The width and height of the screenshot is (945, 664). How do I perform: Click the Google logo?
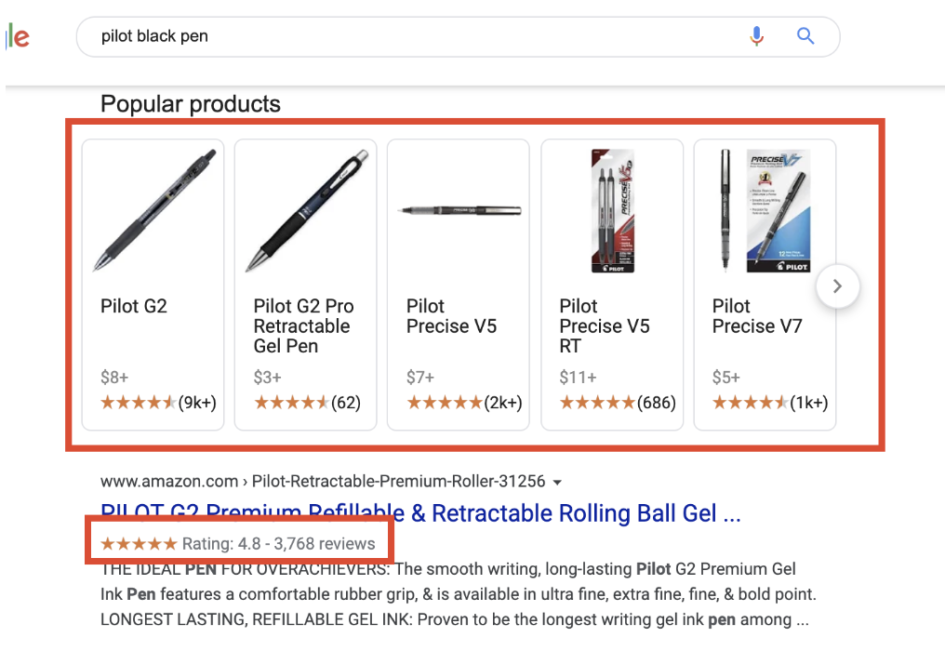click(x=14, y=36)
